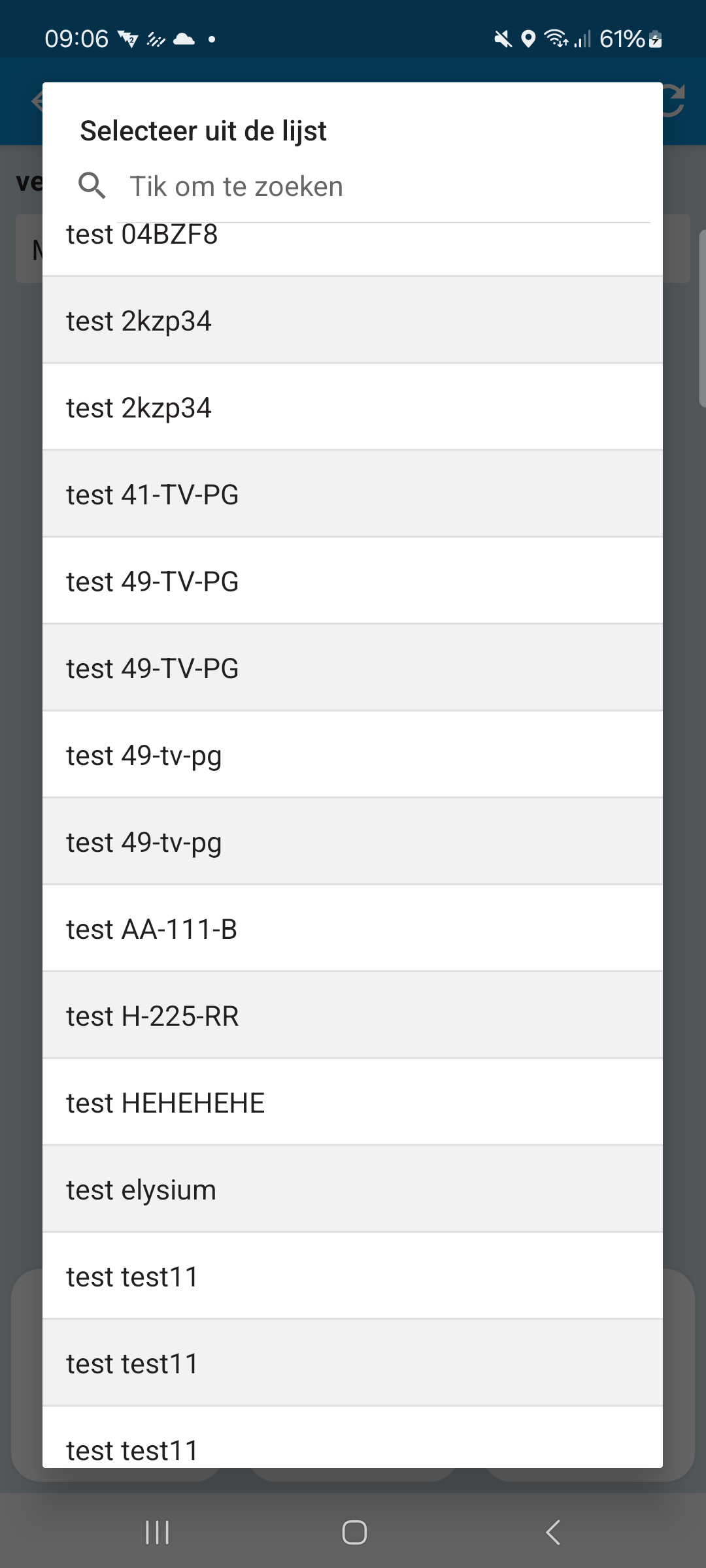The image size is (706, 1568).
Task: Open Android recent apps button
Action: (x=157, y=1532)
